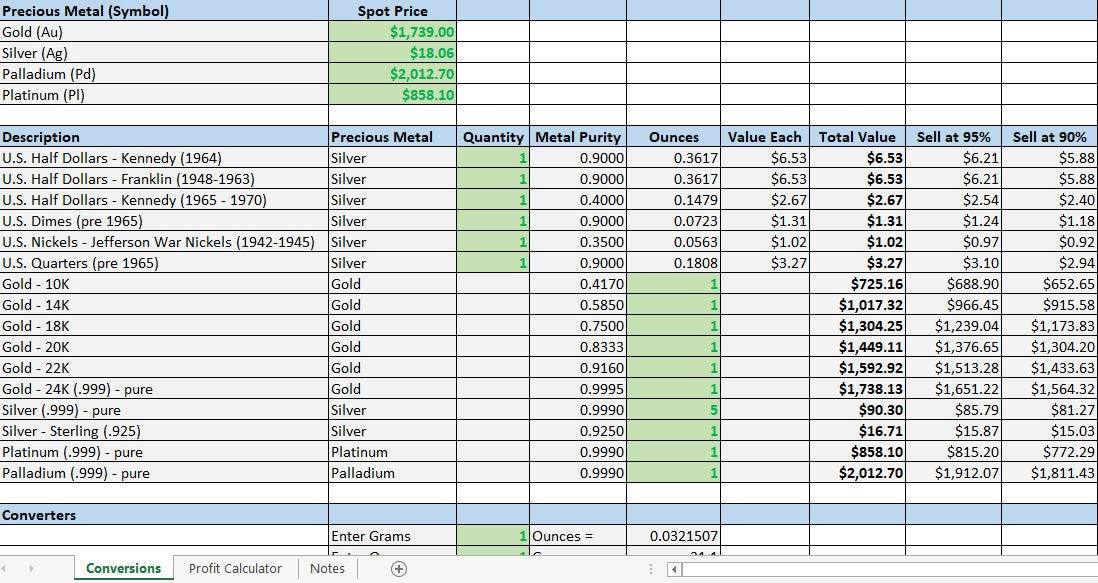
Task: Add a new worksheet with the plus icon
Action: (x=398, y=568)
